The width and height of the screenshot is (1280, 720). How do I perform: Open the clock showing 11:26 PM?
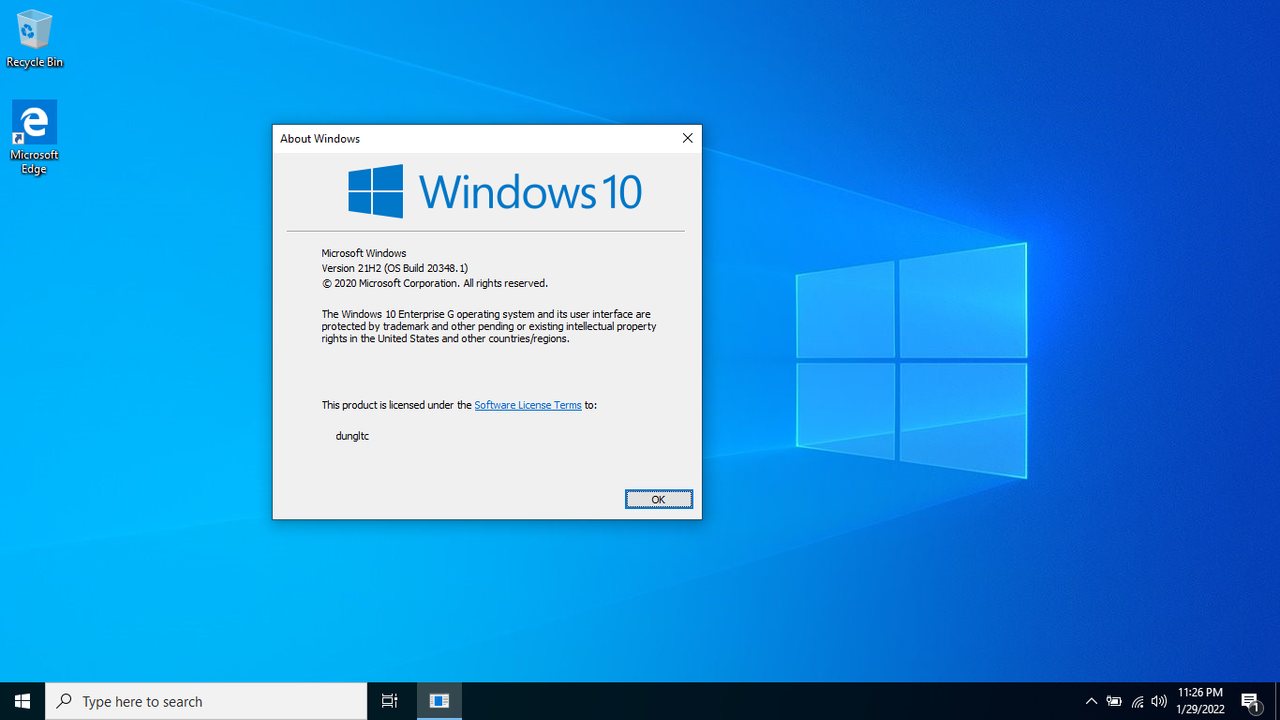point(1200,701)
